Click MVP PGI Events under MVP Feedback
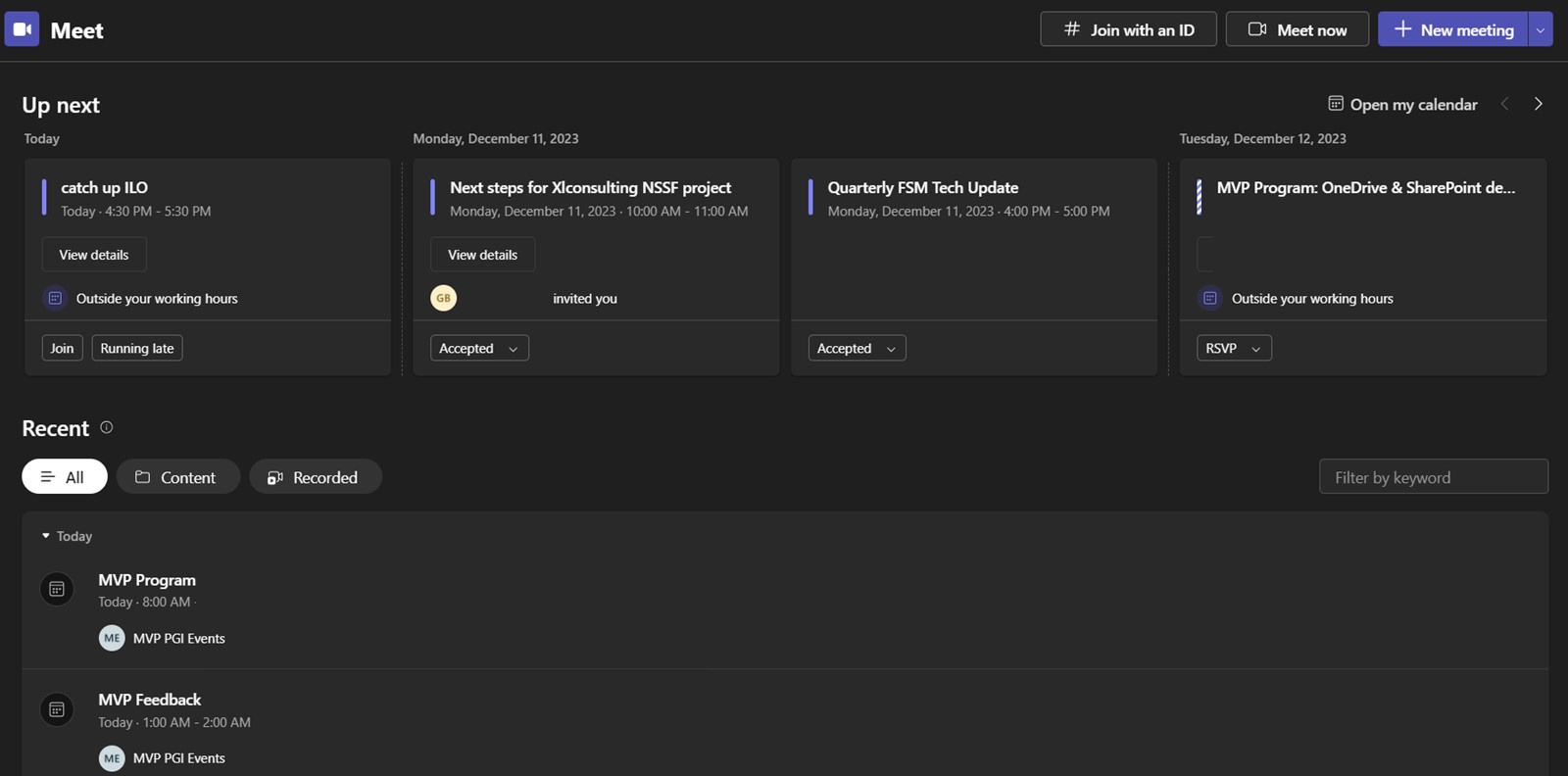 point(179,758)
